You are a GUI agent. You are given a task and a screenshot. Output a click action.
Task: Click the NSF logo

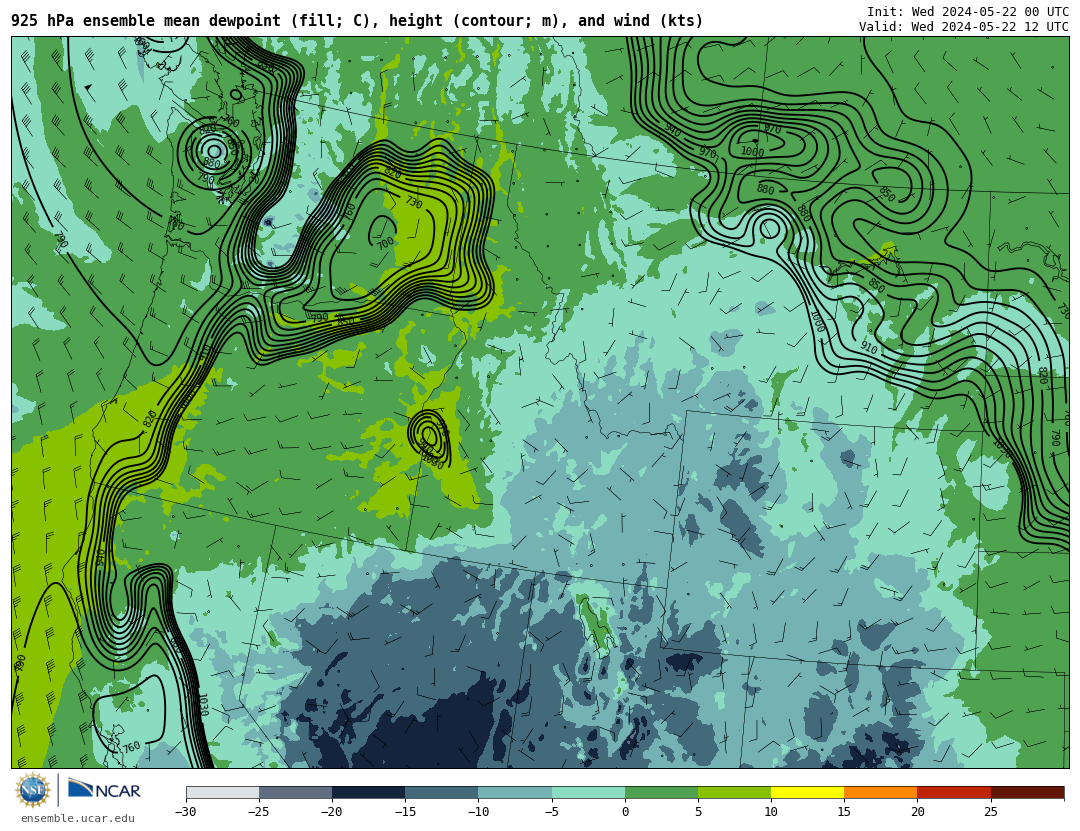[32, 790]
